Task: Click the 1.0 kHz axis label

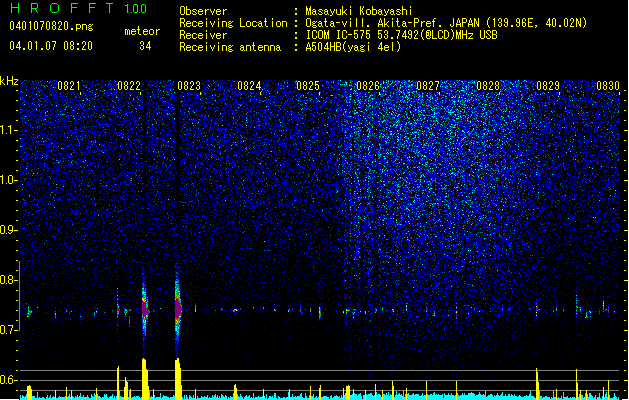Action: pos(9,180)
